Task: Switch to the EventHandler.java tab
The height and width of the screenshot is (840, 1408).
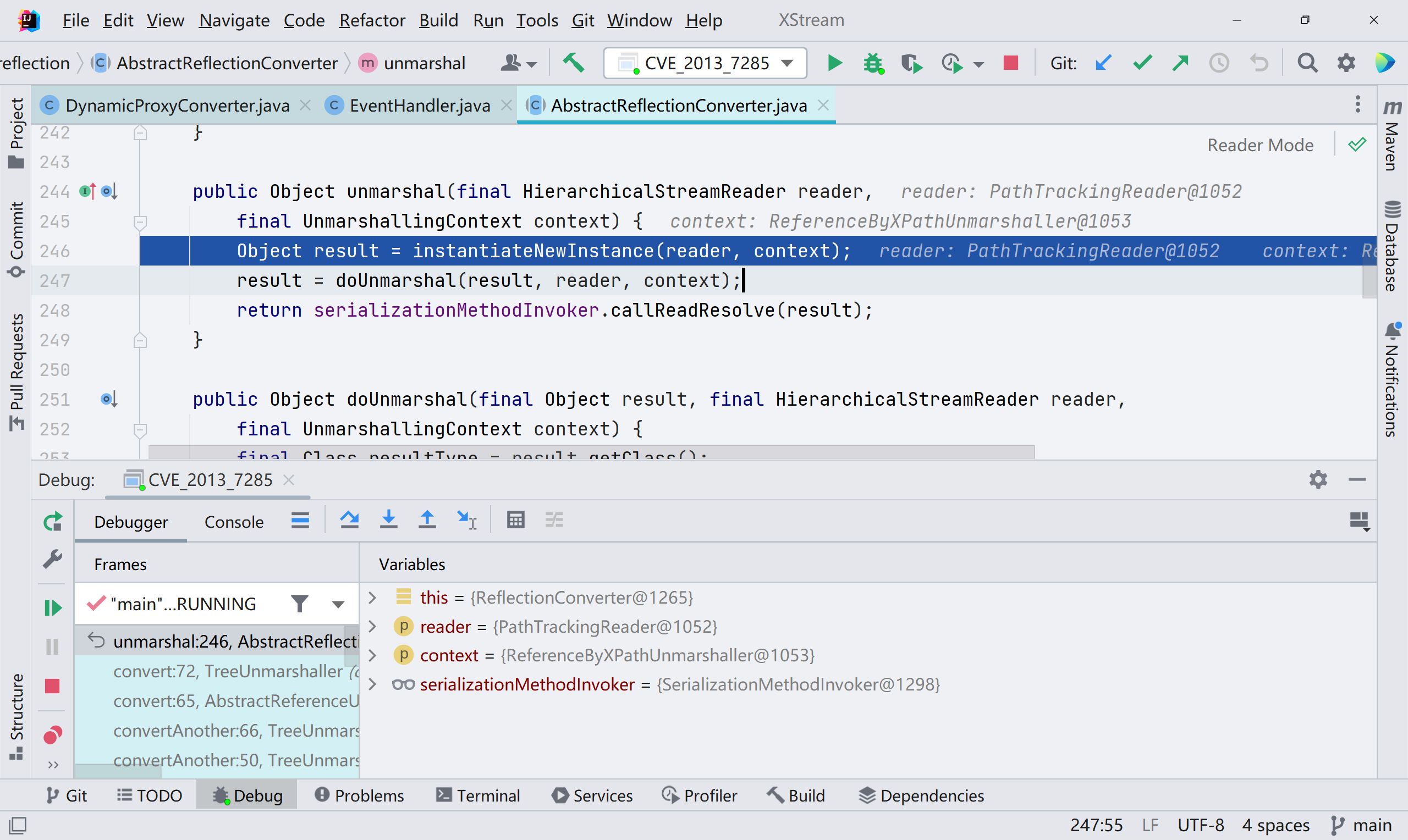Action: tap(419, 106)
